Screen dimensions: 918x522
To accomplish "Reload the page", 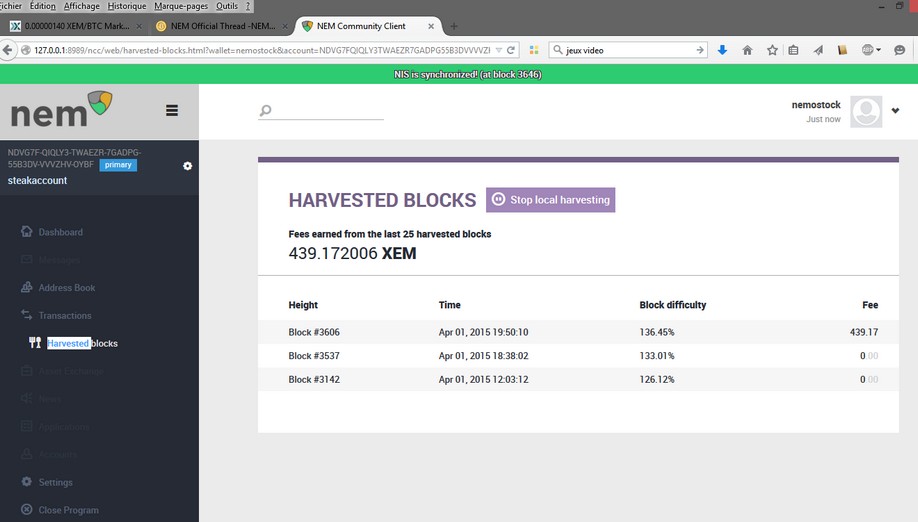I will pos(511,50).
